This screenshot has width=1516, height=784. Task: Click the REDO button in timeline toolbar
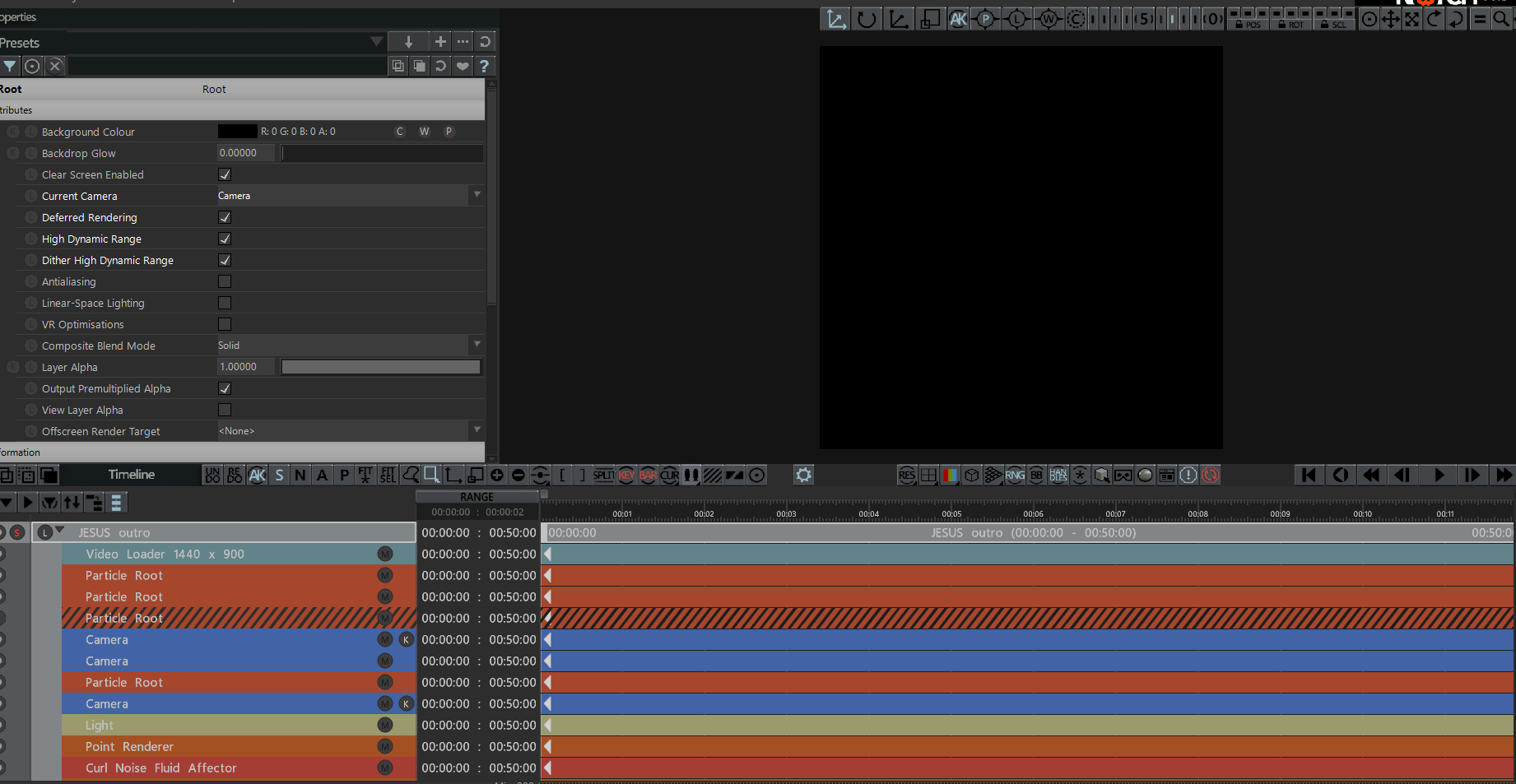coord(235,475)
